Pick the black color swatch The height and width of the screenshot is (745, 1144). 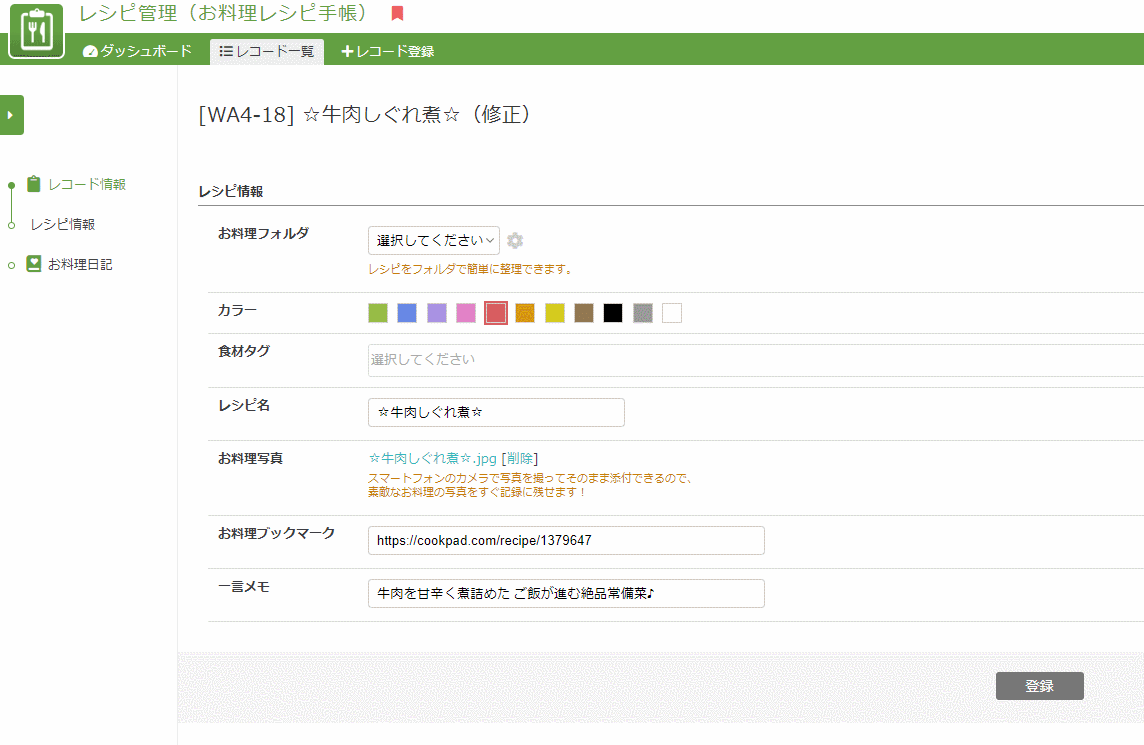click(613, 313)
